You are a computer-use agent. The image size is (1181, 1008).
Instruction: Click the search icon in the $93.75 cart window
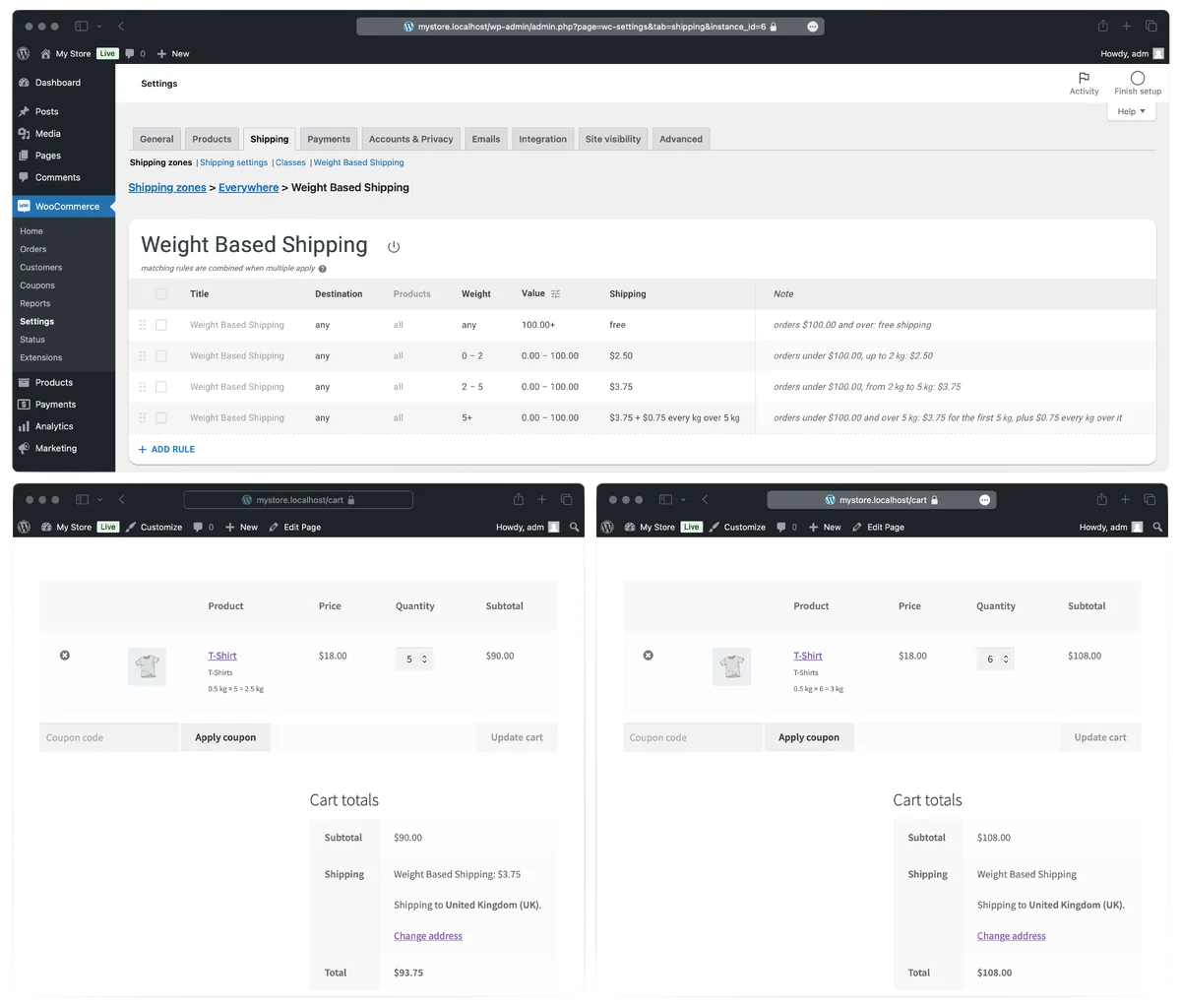pos(575,527)
